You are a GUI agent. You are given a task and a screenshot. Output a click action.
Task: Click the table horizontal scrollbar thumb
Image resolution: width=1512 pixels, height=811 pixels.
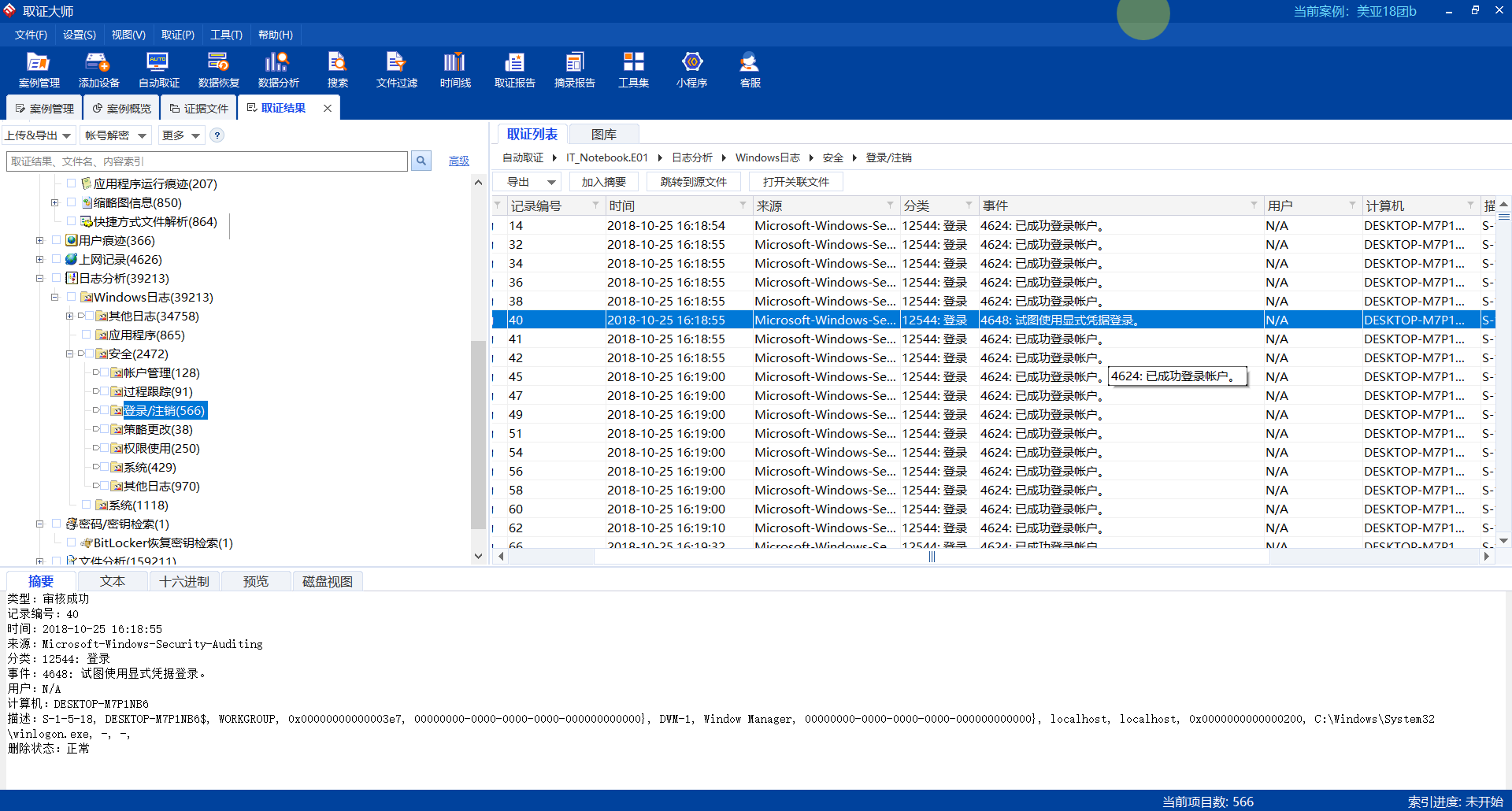pos(932,557)
